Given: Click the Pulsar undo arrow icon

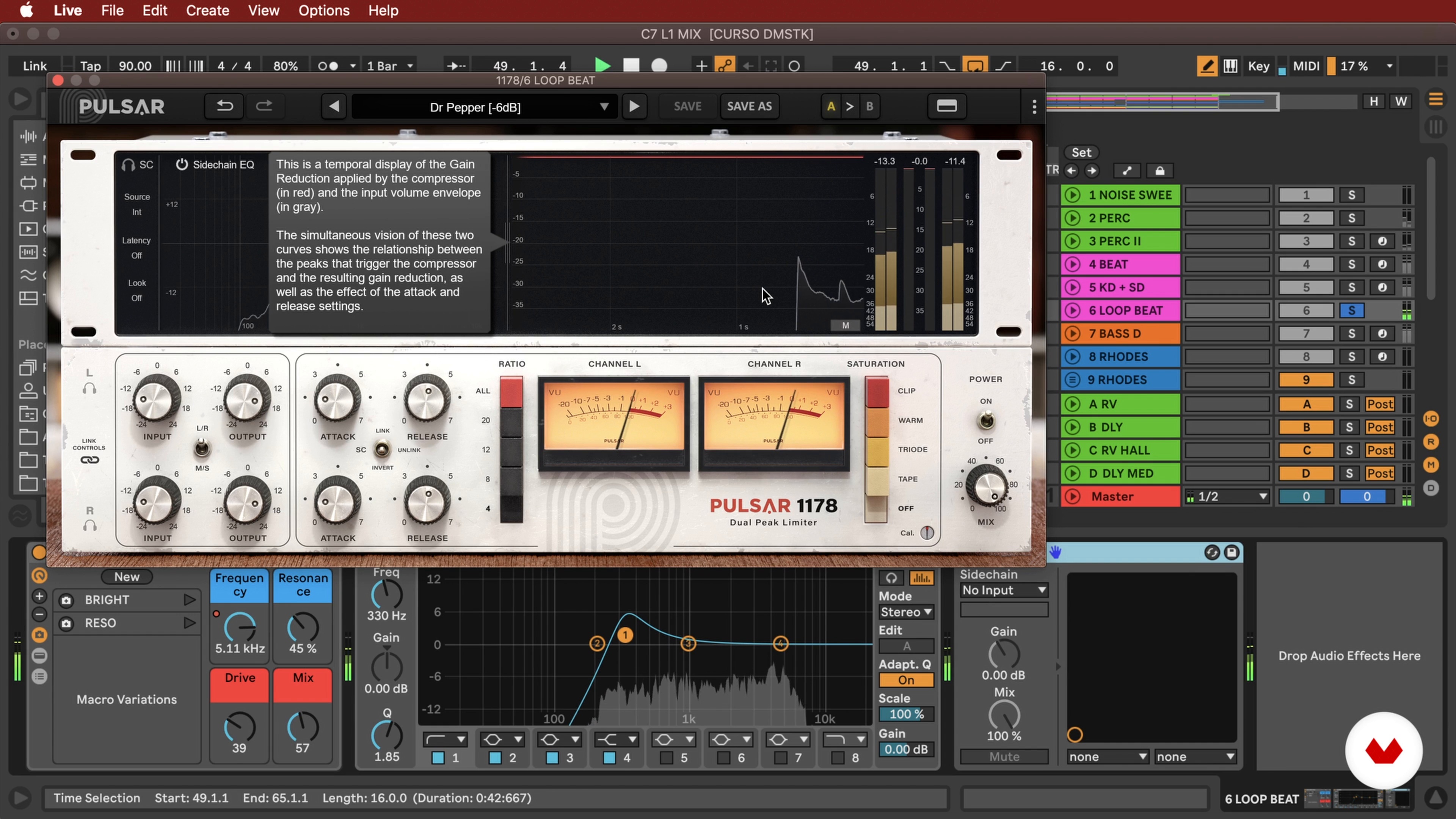Looking at the screenshot, I should [x=224, y=106].
